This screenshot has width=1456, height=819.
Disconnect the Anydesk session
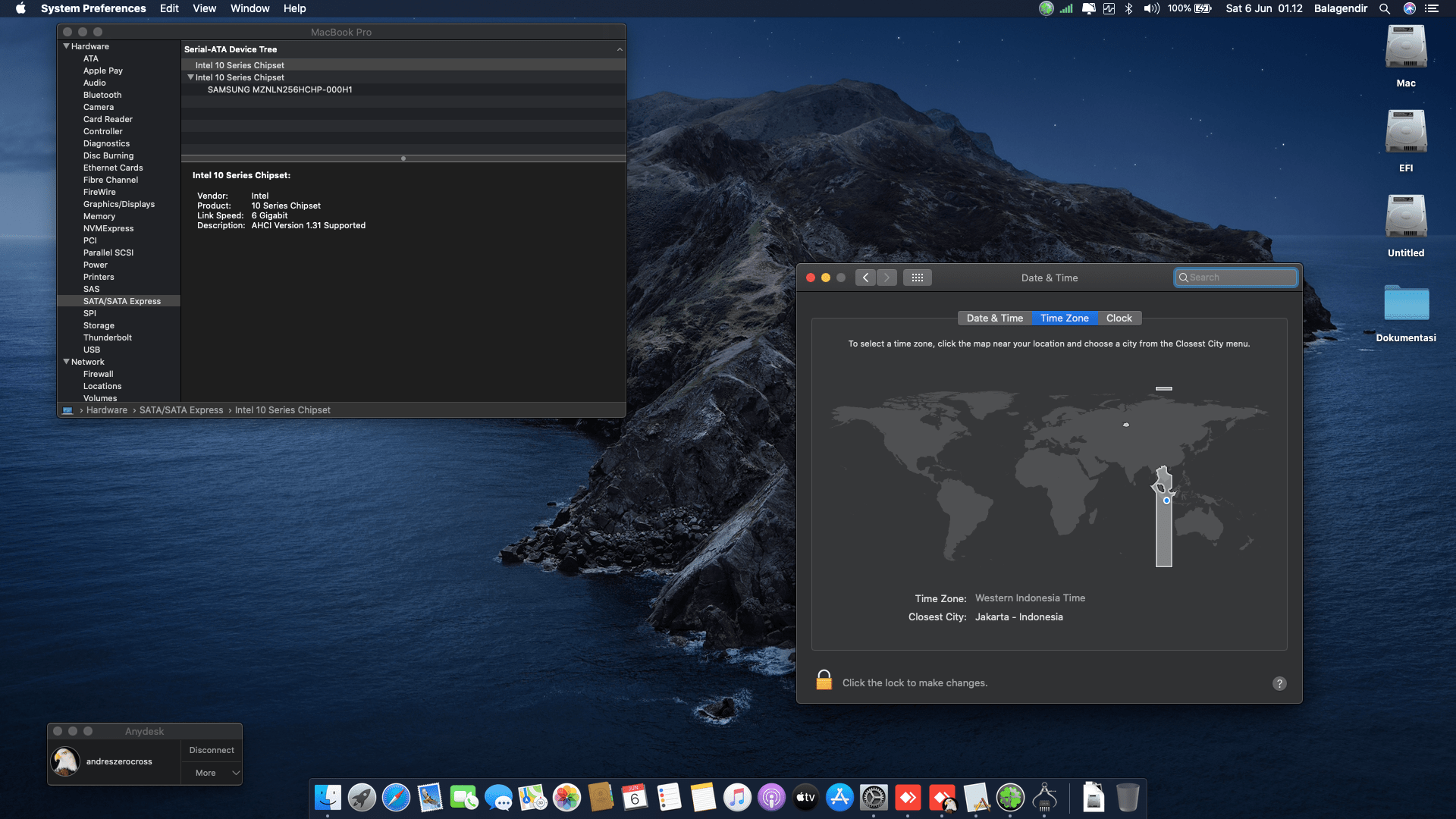[x=212, y=750]
